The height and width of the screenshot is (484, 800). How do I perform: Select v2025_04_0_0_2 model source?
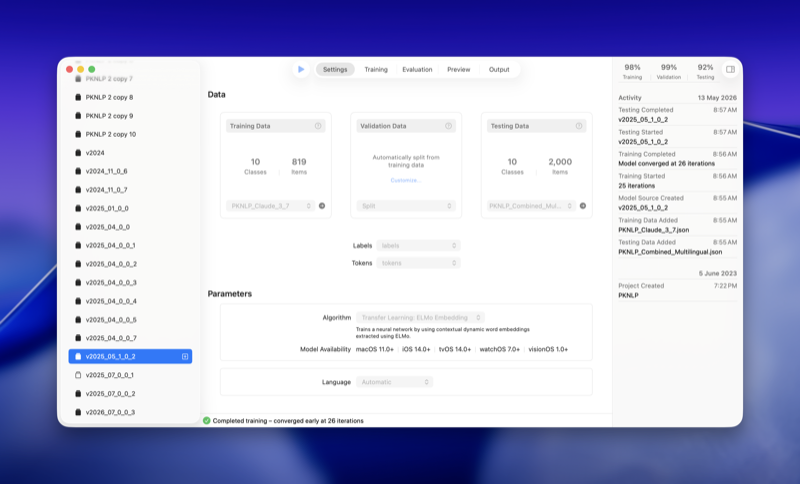click(130, 264)
